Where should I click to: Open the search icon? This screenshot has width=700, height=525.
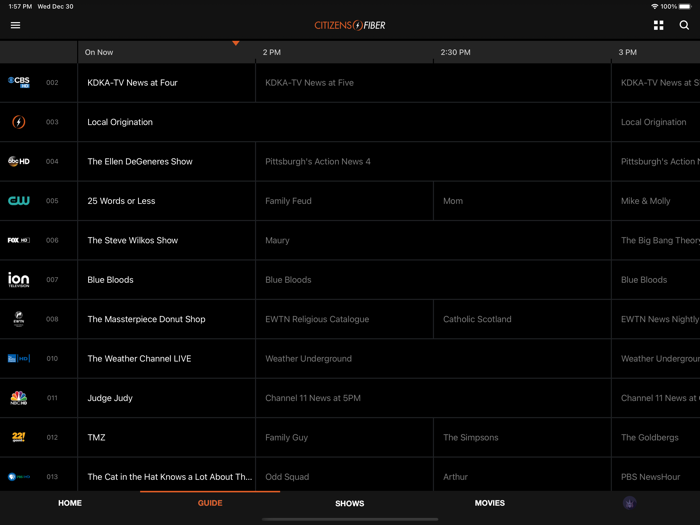(684, 25)
